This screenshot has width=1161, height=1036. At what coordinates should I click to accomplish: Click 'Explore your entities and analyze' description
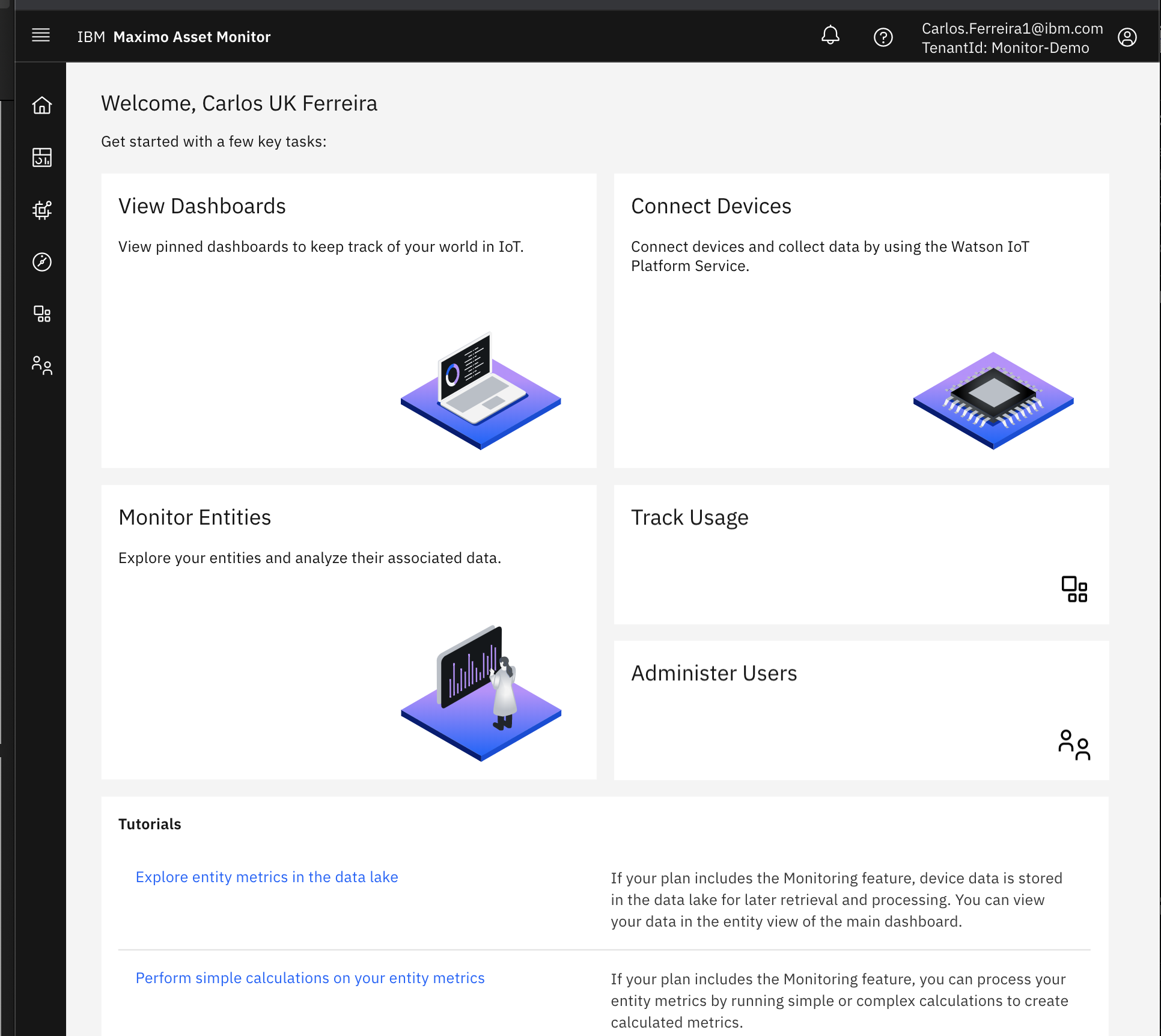point(309,558)
